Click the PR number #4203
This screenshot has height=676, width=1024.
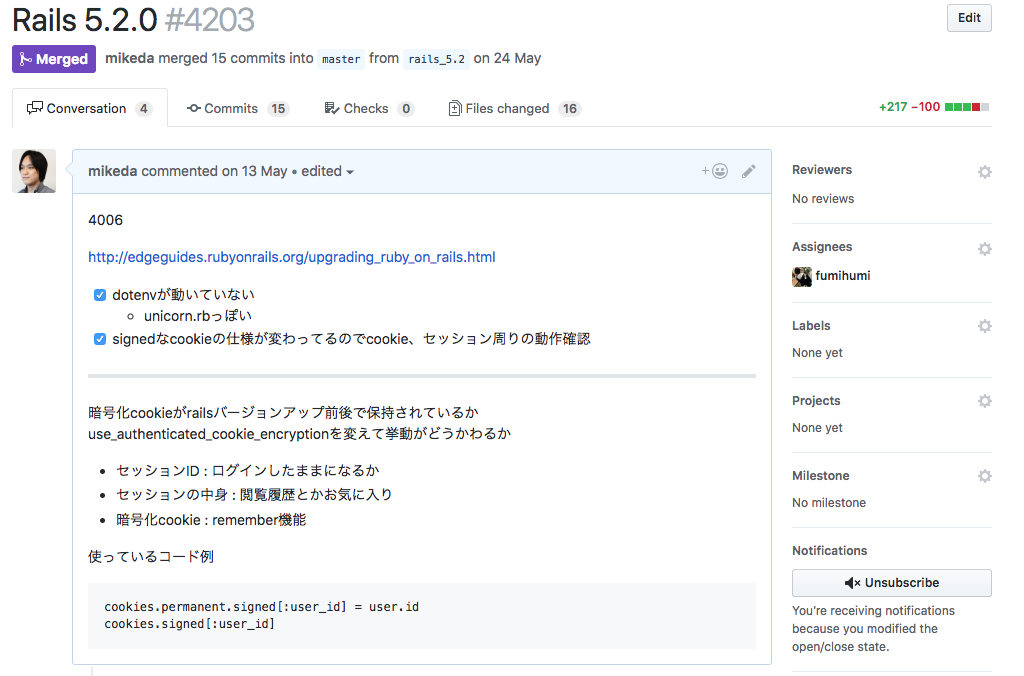pyautogui.click(x=210, y=20)
